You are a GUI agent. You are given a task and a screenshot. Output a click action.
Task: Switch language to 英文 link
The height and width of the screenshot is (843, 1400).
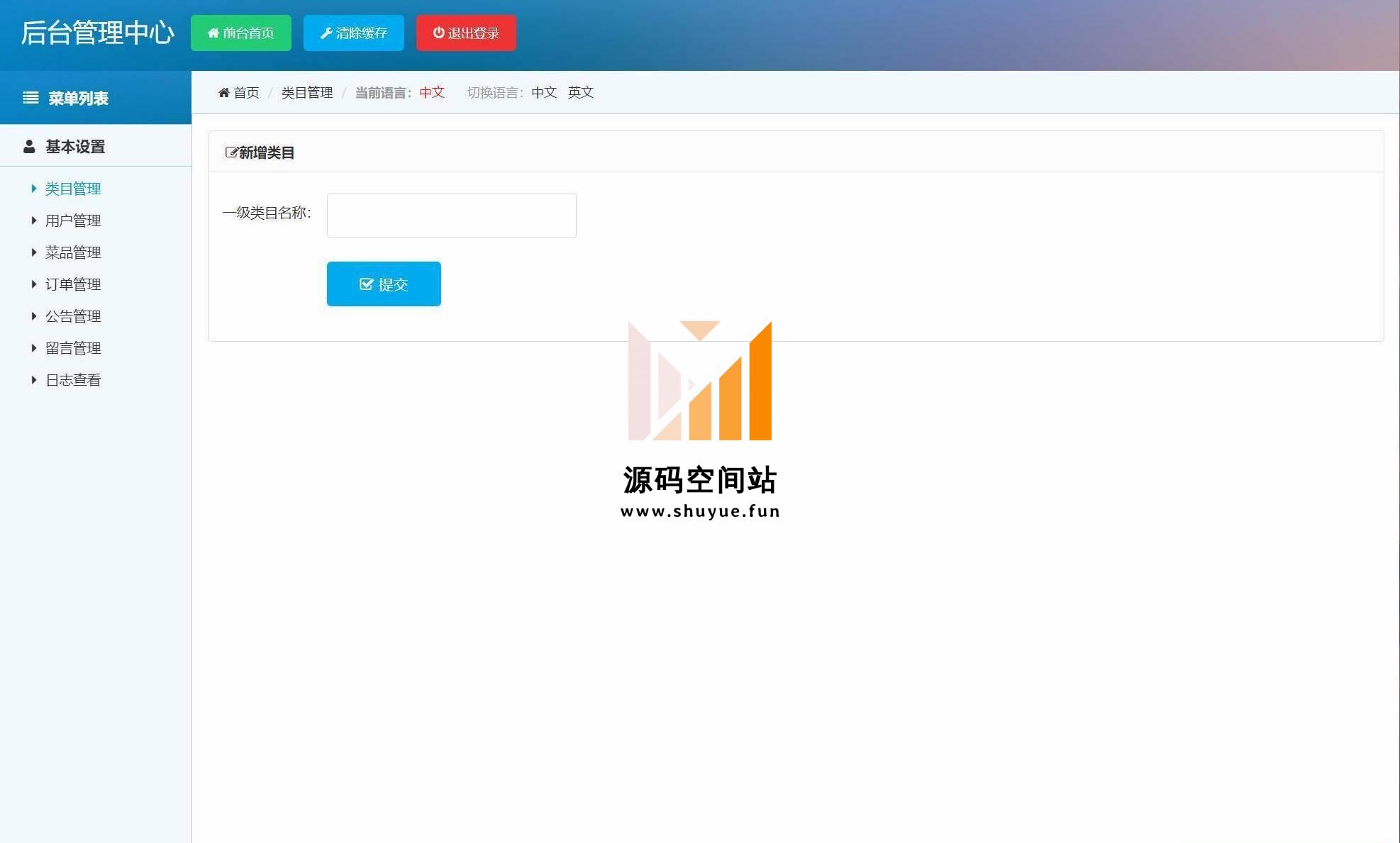coord(581,93)
